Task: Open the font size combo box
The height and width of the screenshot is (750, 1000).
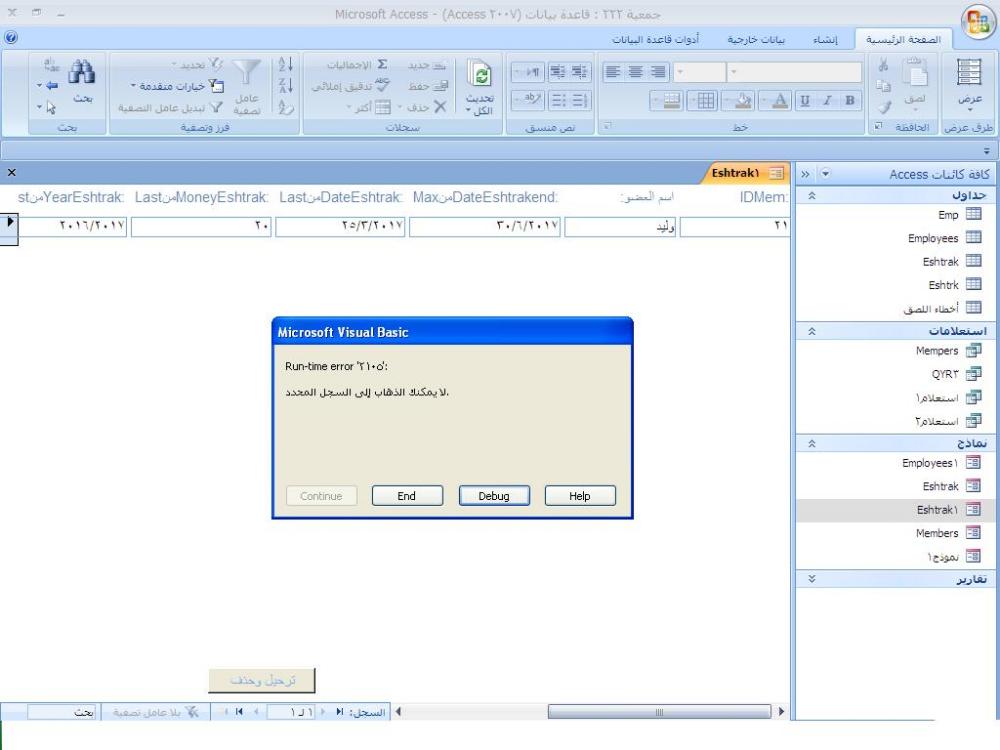Action: [699, 71]
